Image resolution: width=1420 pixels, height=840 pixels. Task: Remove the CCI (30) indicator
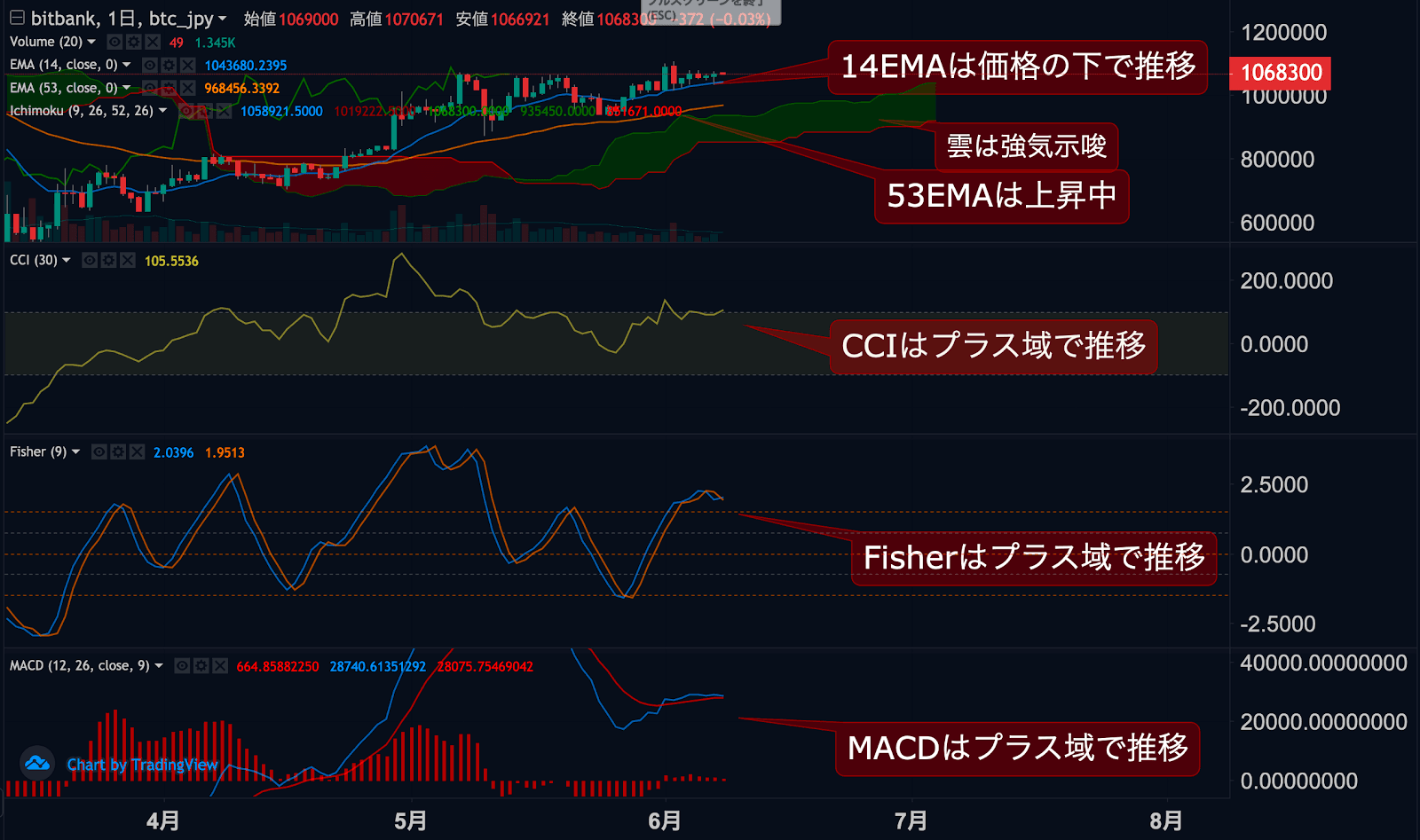pos(128,260)
